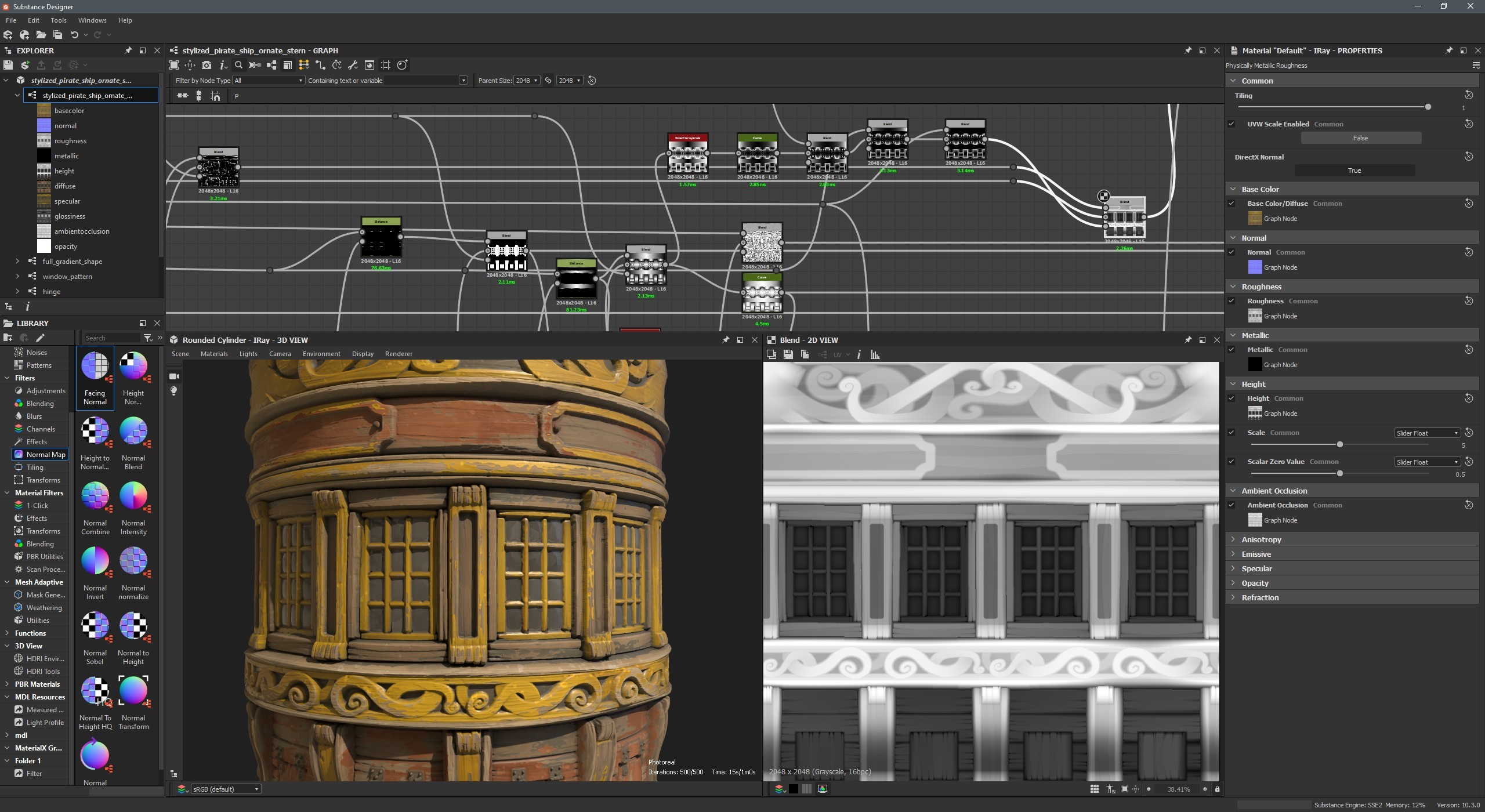This screenshot has height=812, width=1485.
Task: Open the Tools menu
Action: tap(58, 20)
